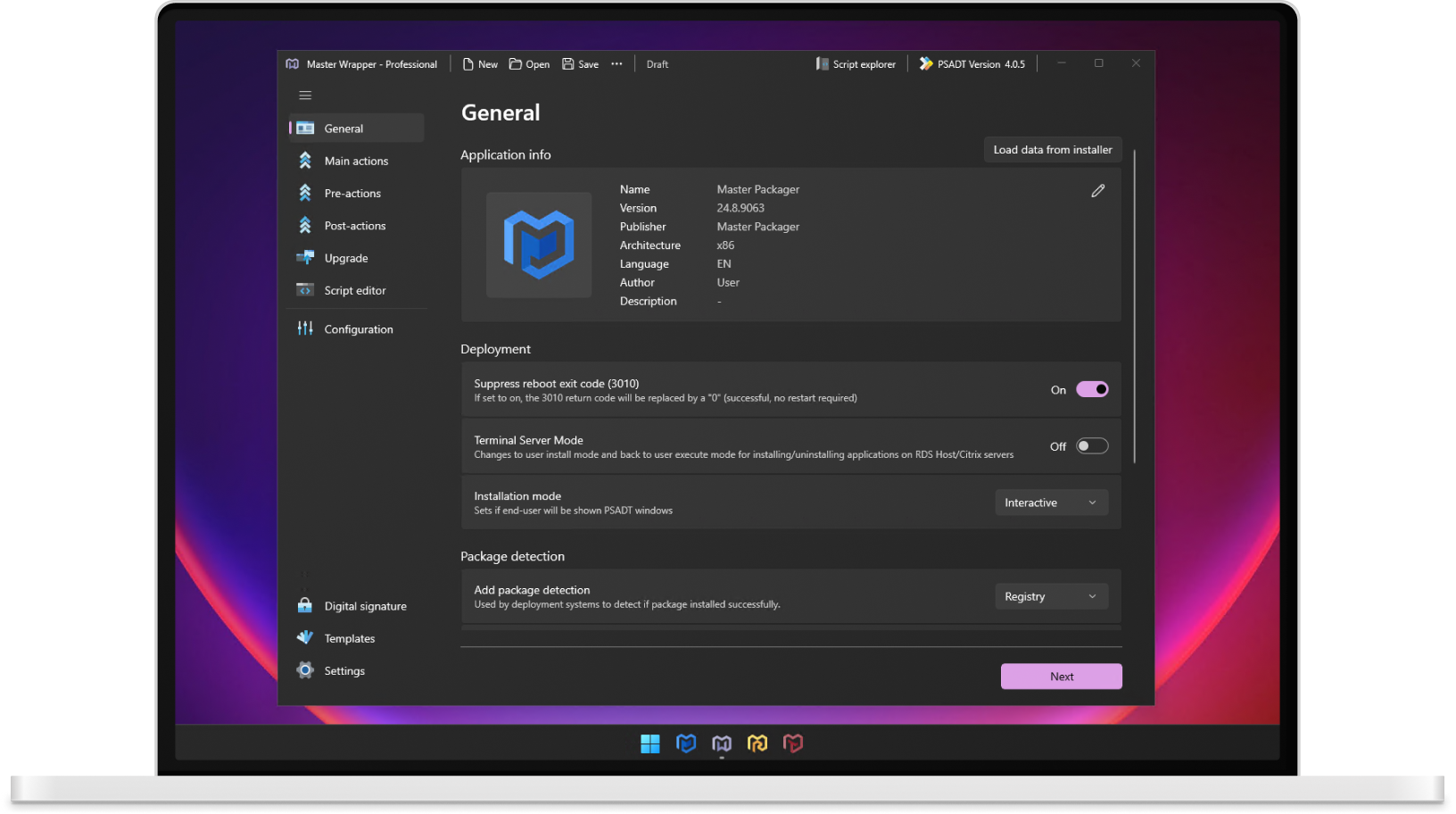Viewport: 1456px width, 814px height.
Task: Select the Upgrade sidebar item
Action: coord(346,259)
